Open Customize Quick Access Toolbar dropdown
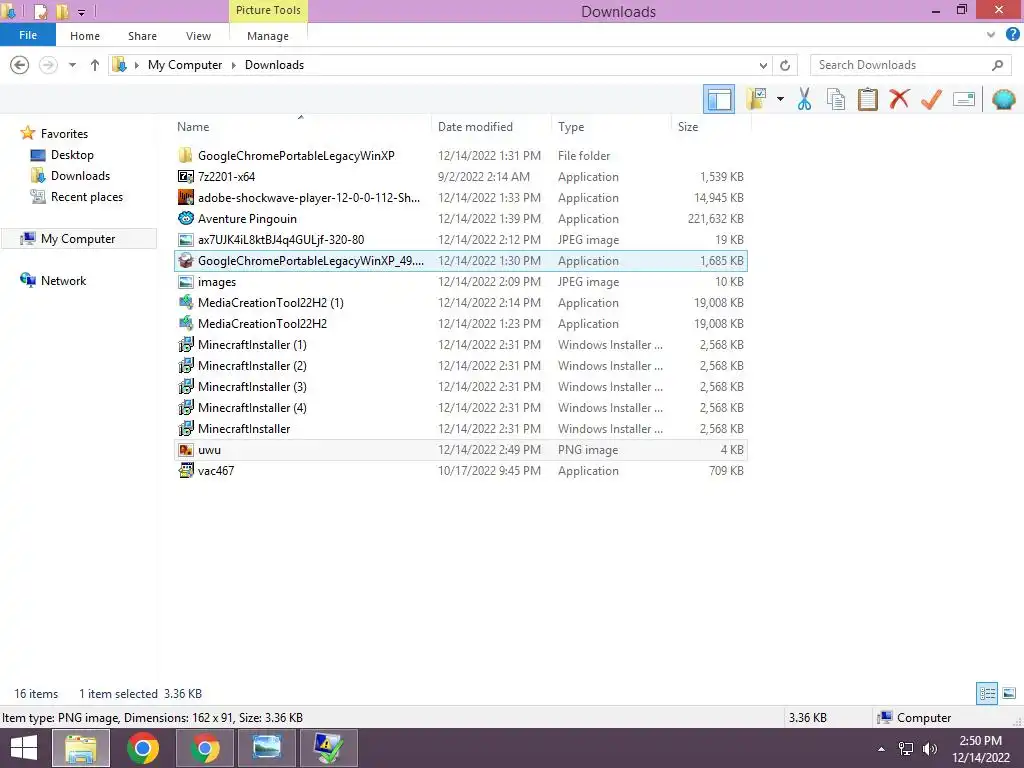 pos(82,12)
